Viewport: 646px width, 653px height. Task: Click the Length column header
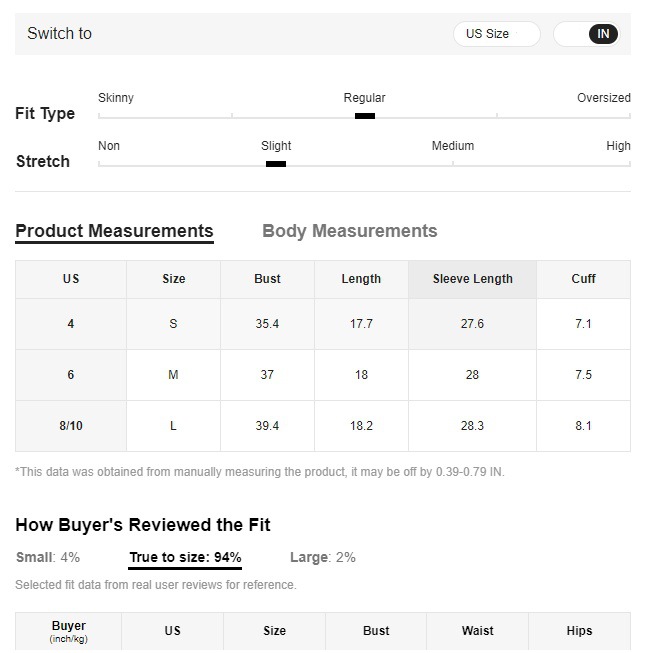click(361, 279)
